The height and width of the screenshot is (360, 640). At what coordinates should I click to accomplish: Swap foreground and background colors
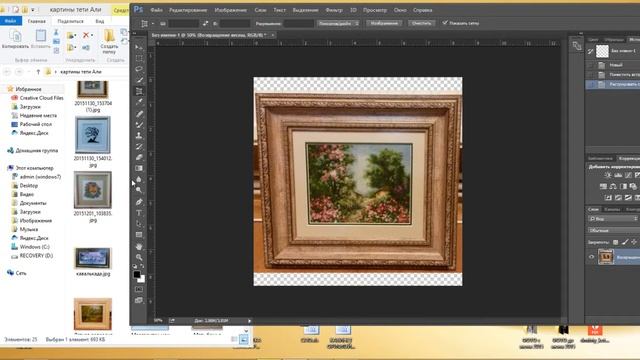[142, 267]
